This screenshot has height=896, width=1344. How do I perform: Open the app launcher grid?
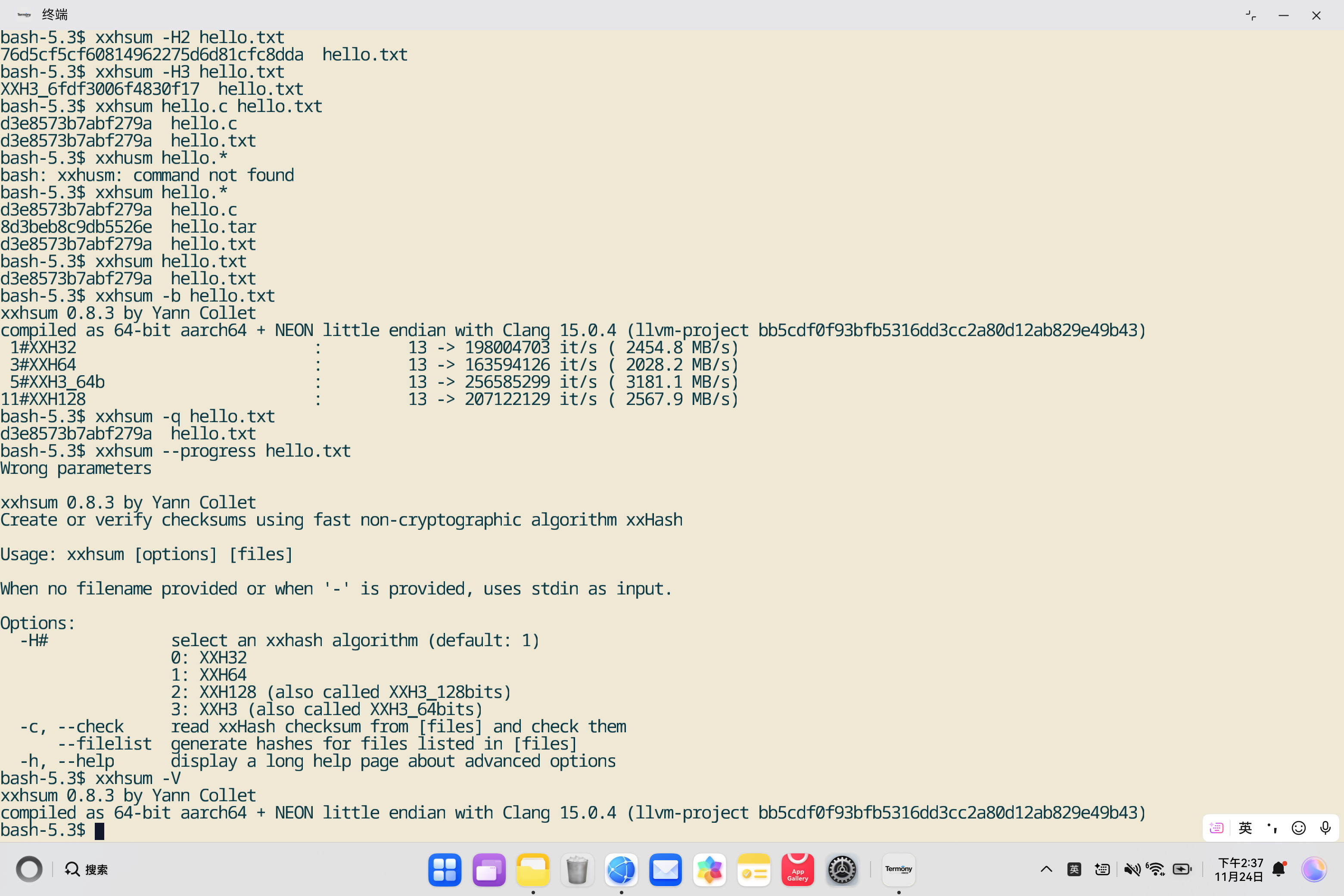click(445, 869)
